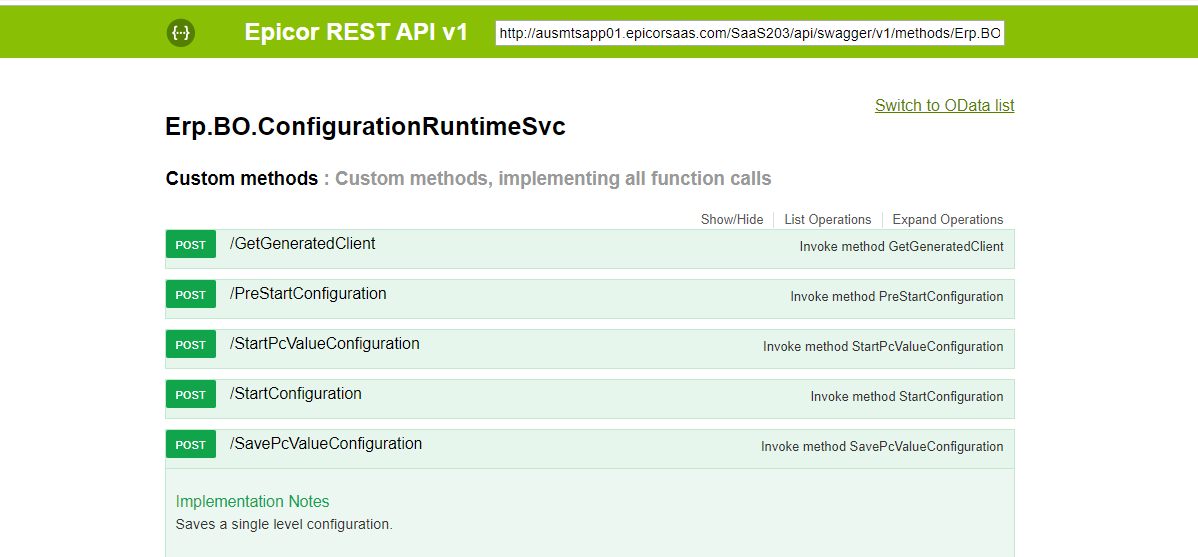
Task: Focus the swagger URL input field
Action: (750, 34)
